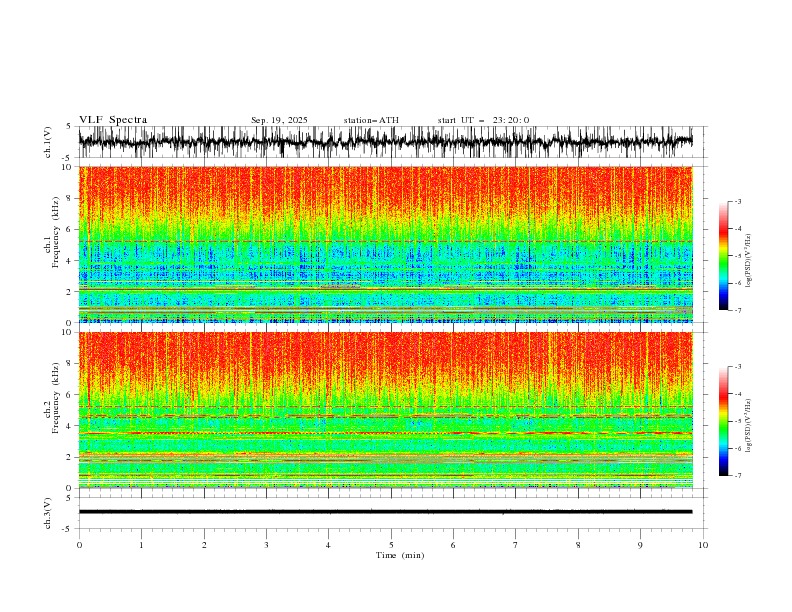The width and height of the screenshot is (792, 612).
Task: Click the 'Sep. 19, 2025' date text
Action: pyautogui.click(x=279, y=120)
